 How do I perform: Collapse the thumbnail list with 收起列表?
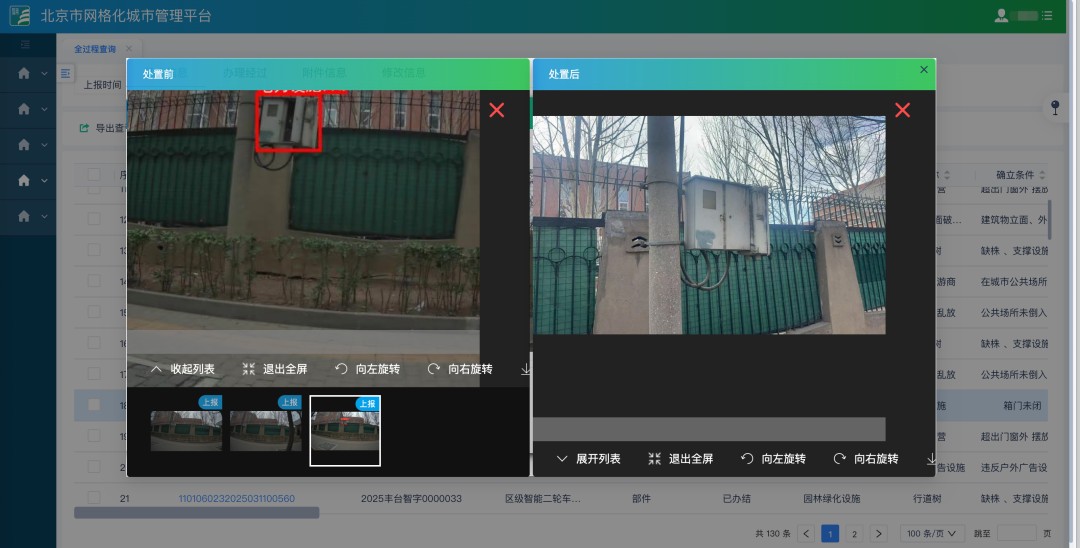[x=182, y=369]
